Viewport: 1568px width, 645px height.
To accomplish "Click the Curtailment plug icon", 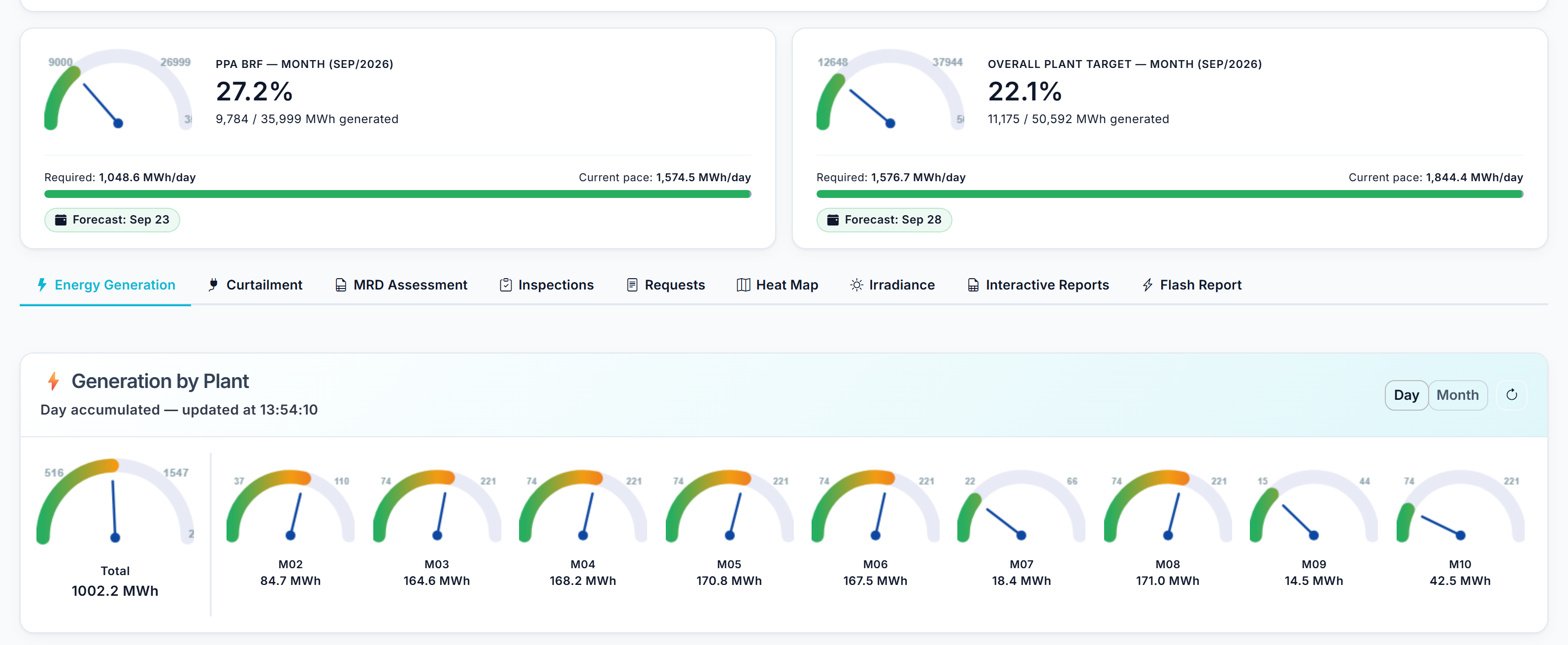I will [213, 285].
